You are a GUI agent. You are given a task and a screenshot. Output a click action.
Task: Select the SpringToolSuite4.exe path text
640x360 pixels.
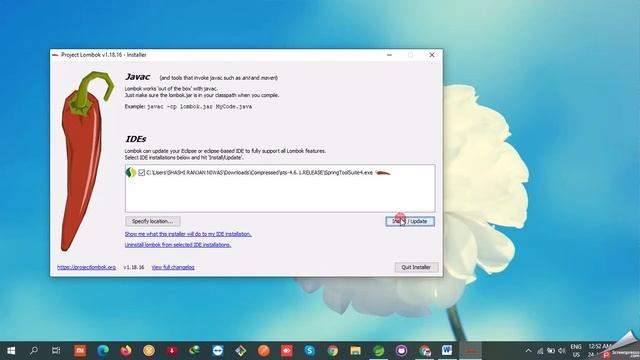(260, 173)
